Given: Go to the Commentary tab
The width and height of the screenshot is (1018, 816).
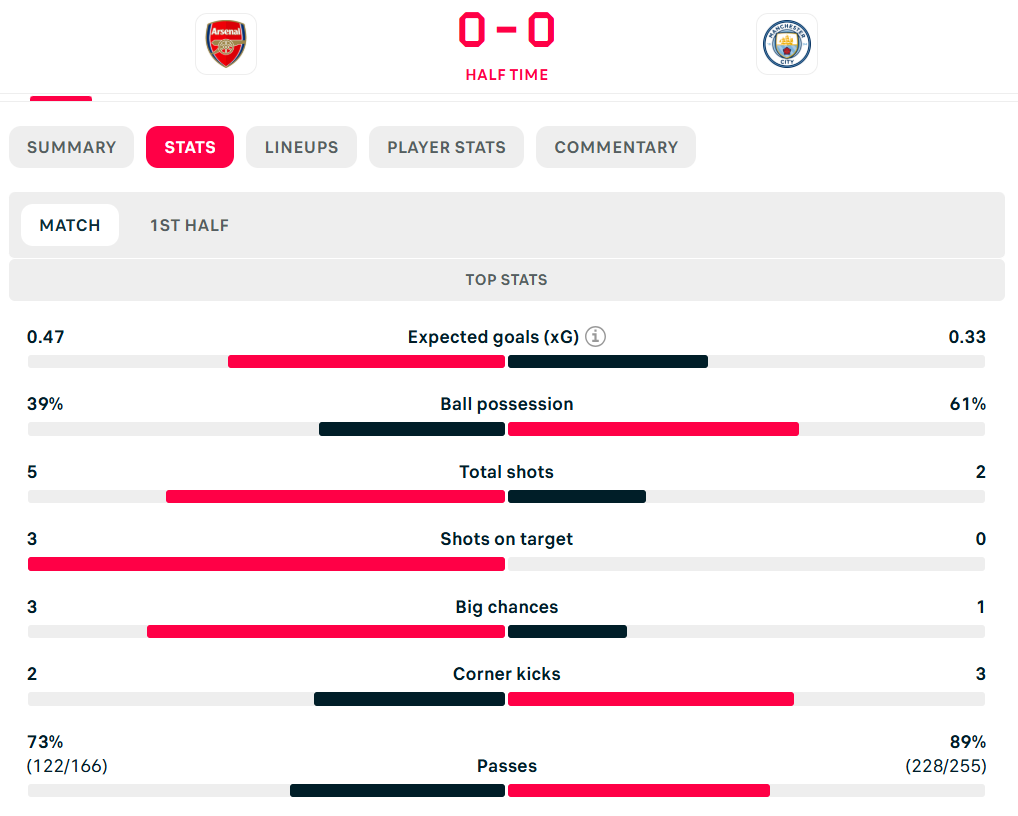Looking at the screenshot, I should pyautogui.click(x=616, y=147).
